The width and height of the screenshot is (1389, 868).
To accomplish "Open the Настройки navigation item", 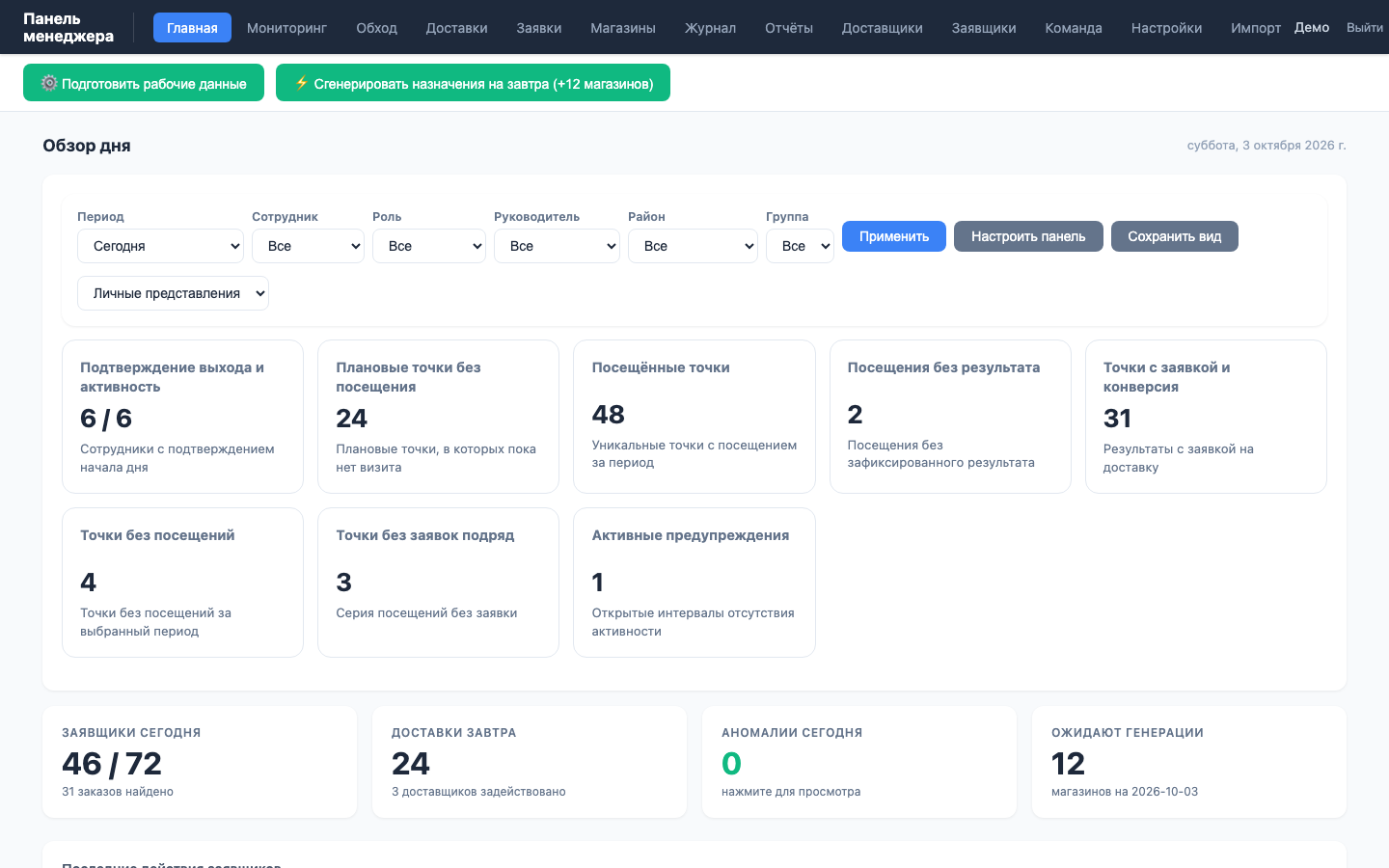I will pos(1166,28).
